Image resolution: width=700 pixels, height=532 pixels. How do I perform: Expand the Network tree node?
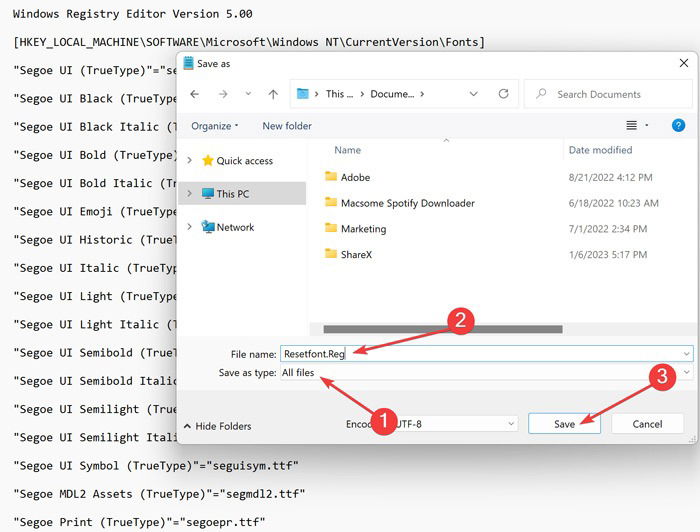189,227
